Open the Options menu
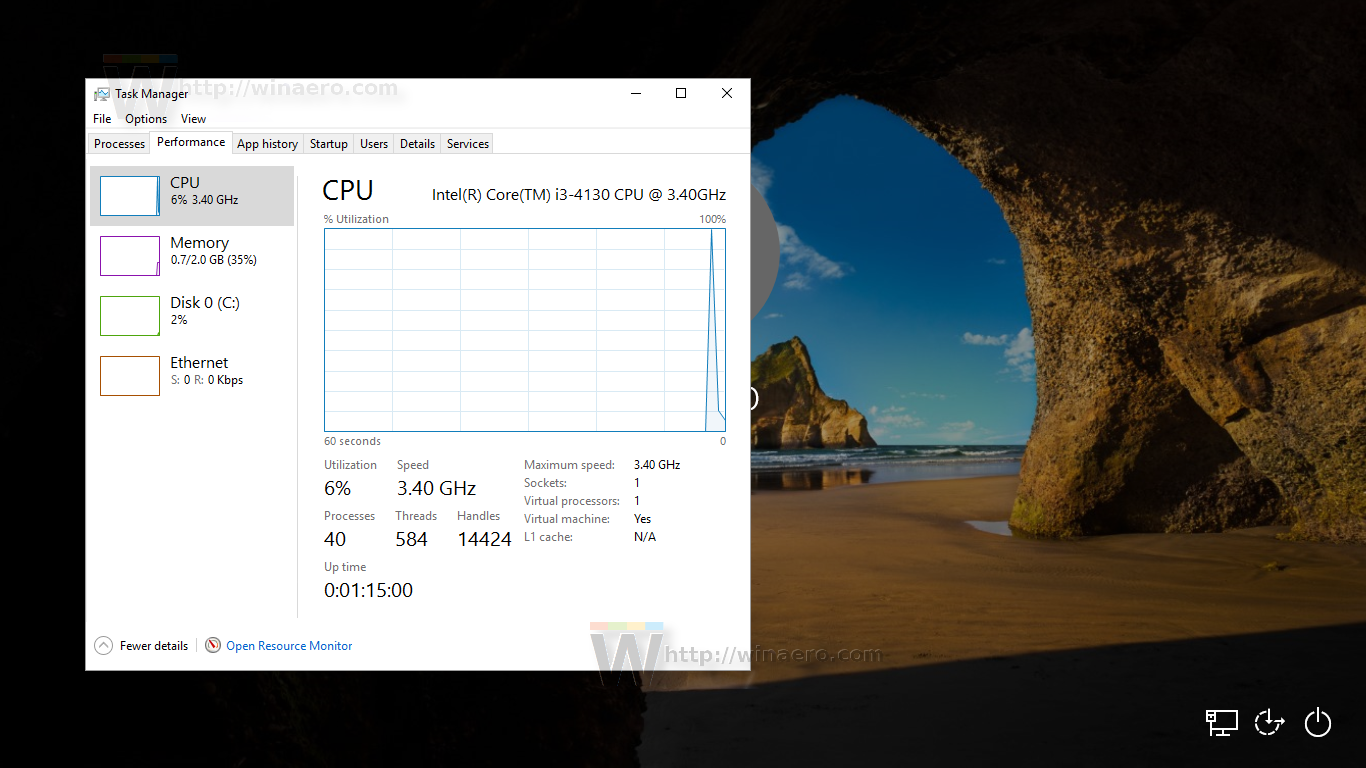The width and height of the screenshot is (1366, 768). [x=145, y=118]
